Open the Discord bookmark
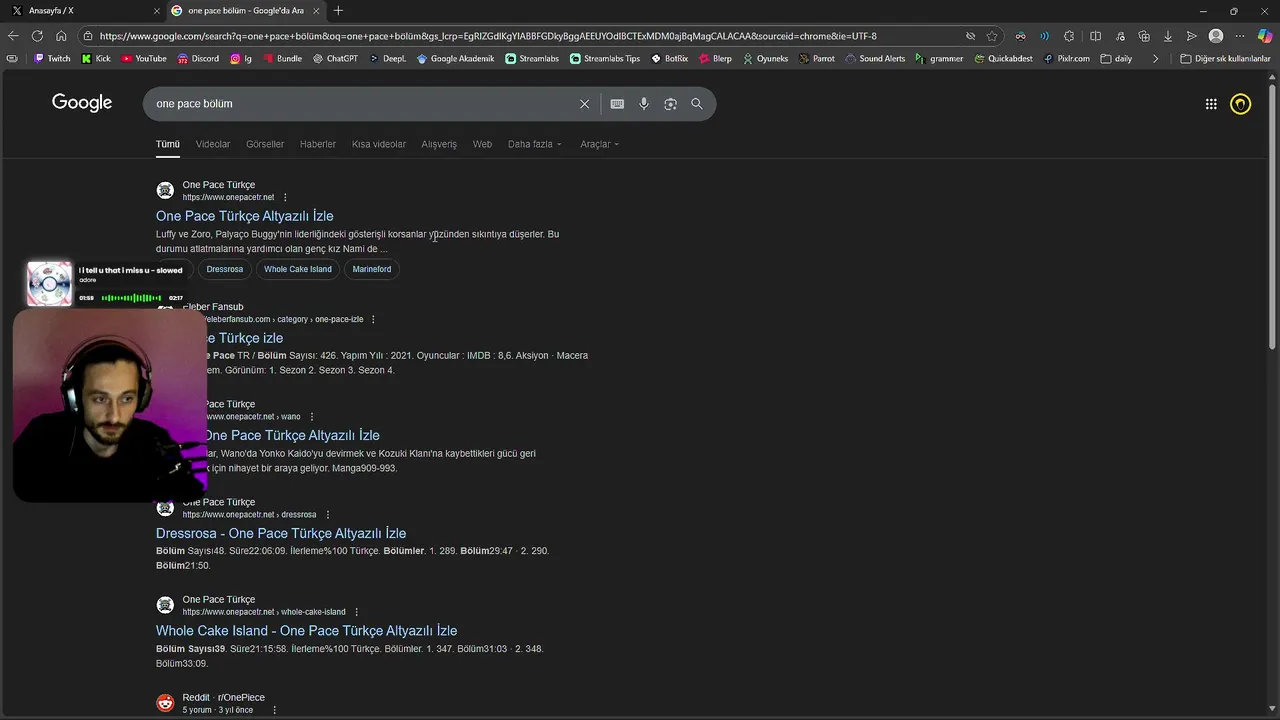This screenshot has width=1280, height=720. pyautogui.click(x=198, y=59)
